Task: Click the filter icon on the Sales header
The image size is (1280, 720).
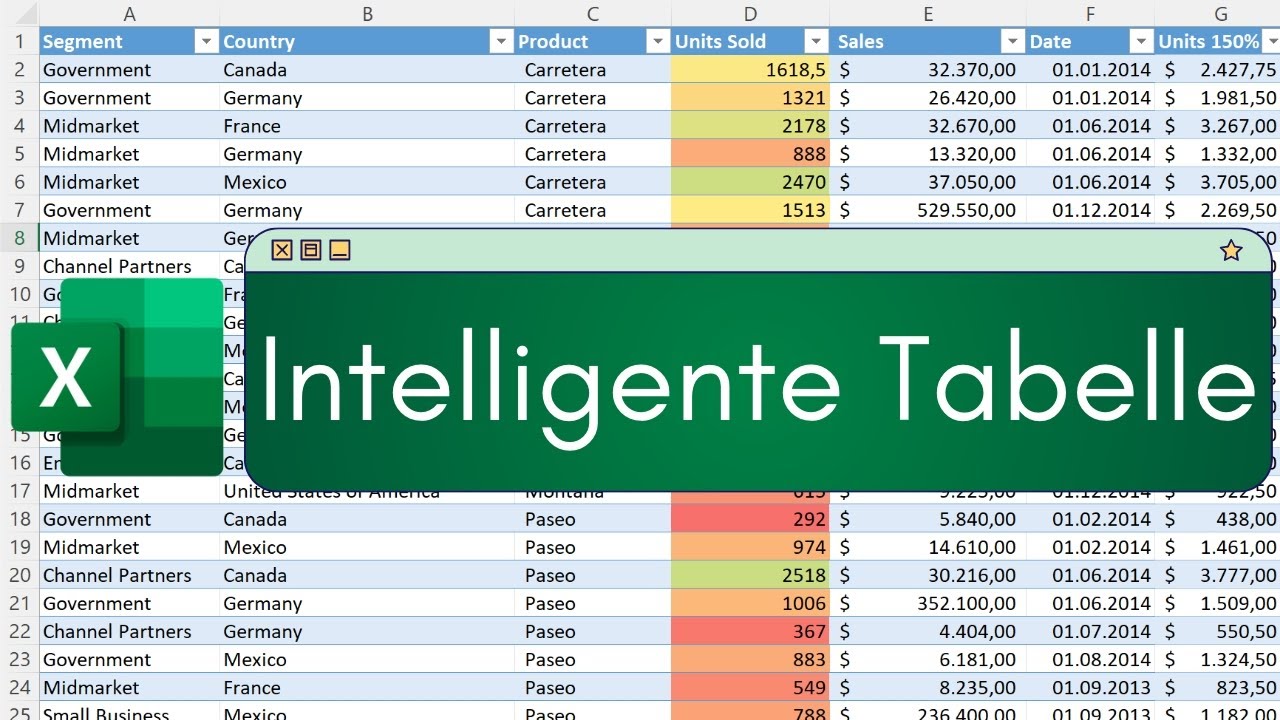Action: pyautogui.click(x=1011, y=41)
